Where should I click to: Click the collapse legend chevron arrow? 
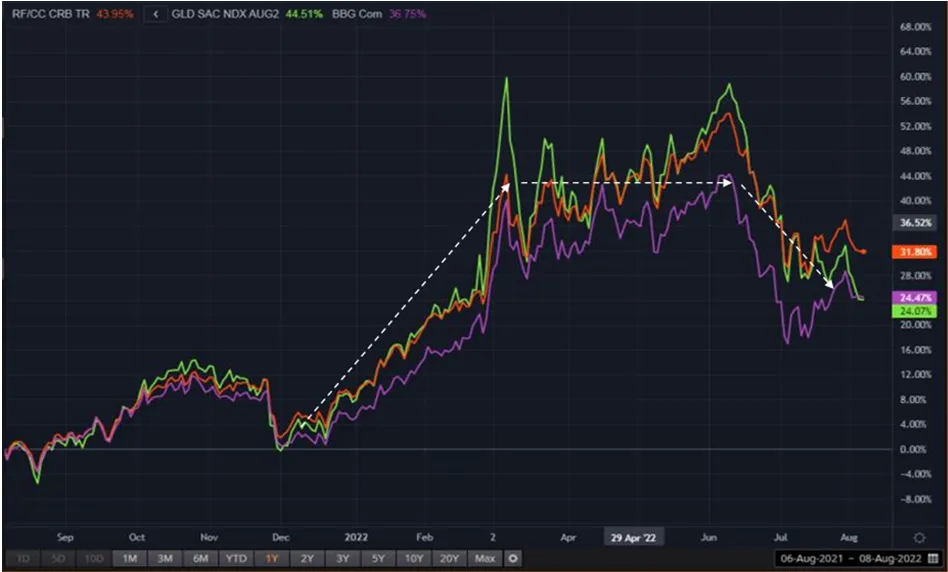155,15
